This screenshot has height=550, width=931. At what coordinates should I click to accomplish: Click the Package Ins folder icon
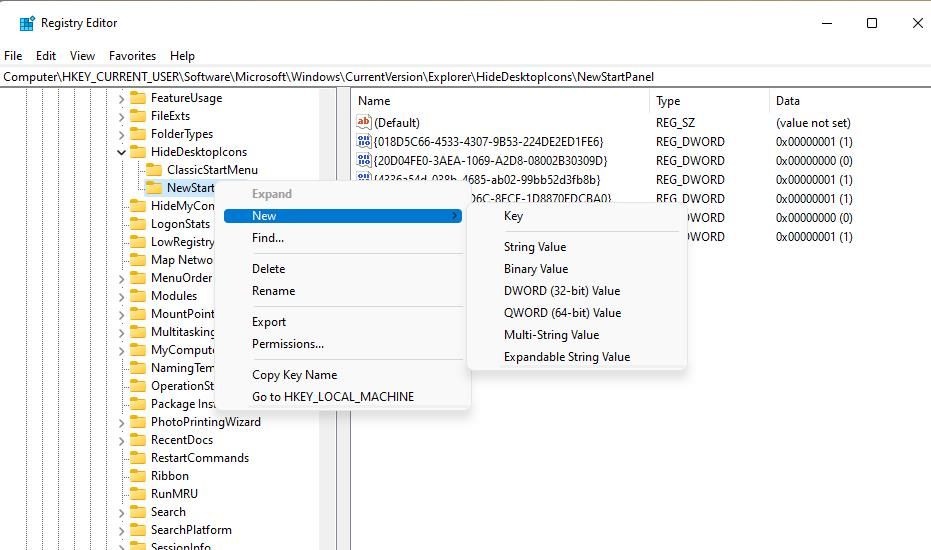point(138,403)
